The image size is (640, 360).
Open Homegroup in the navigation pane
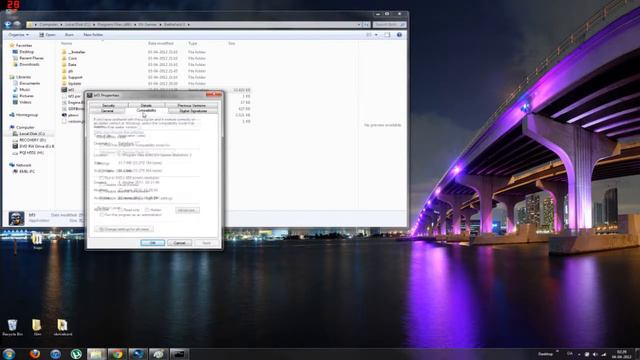[x=27, y=115]
